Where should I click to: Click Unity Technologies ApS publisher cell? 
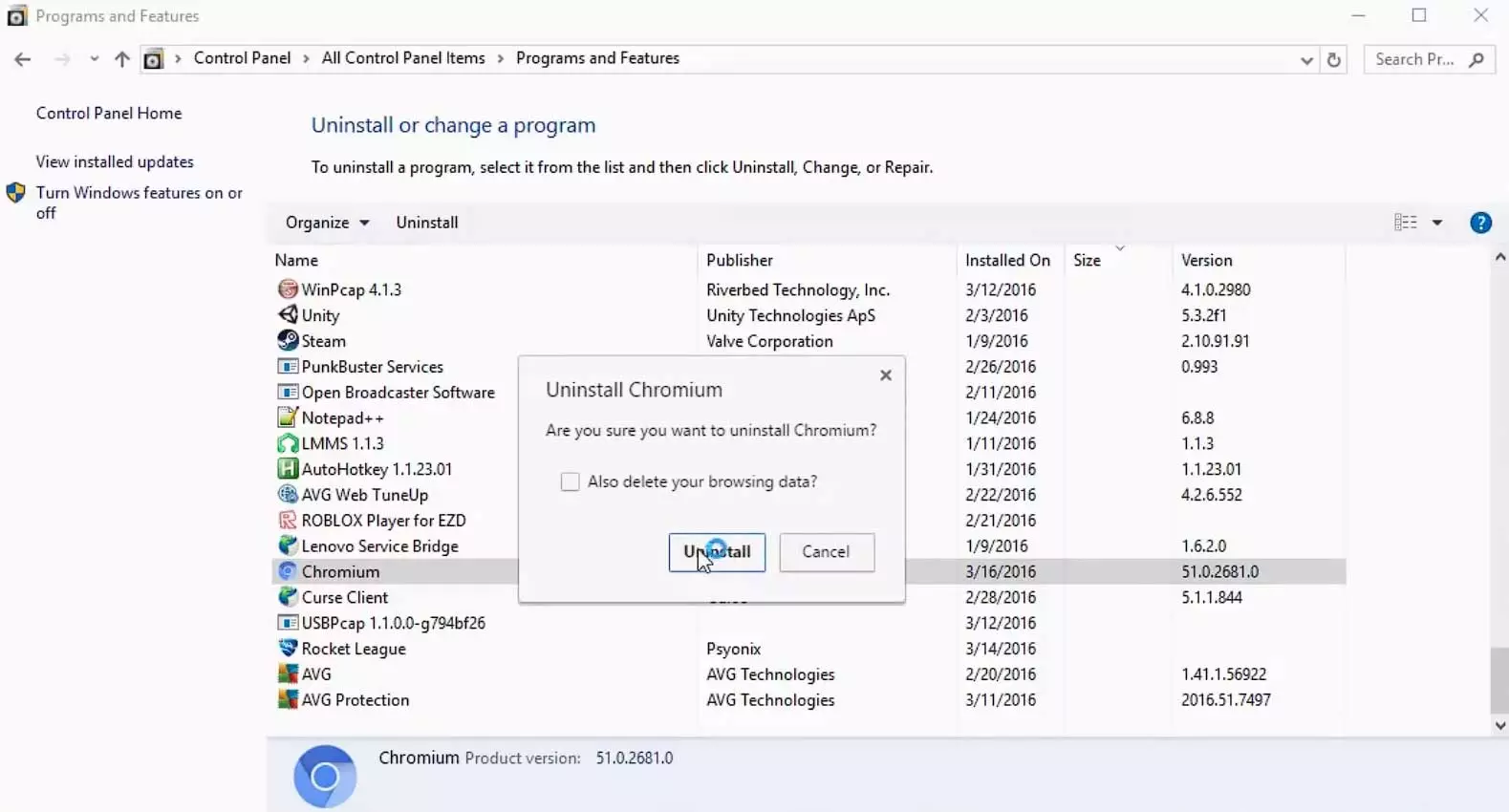click(790, 315)
